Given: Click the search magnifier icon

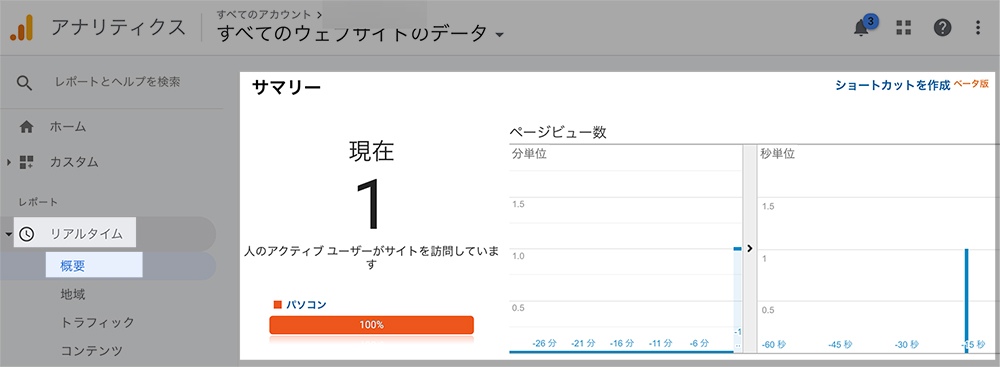Looking at the screenshot, I should [24, 83].
